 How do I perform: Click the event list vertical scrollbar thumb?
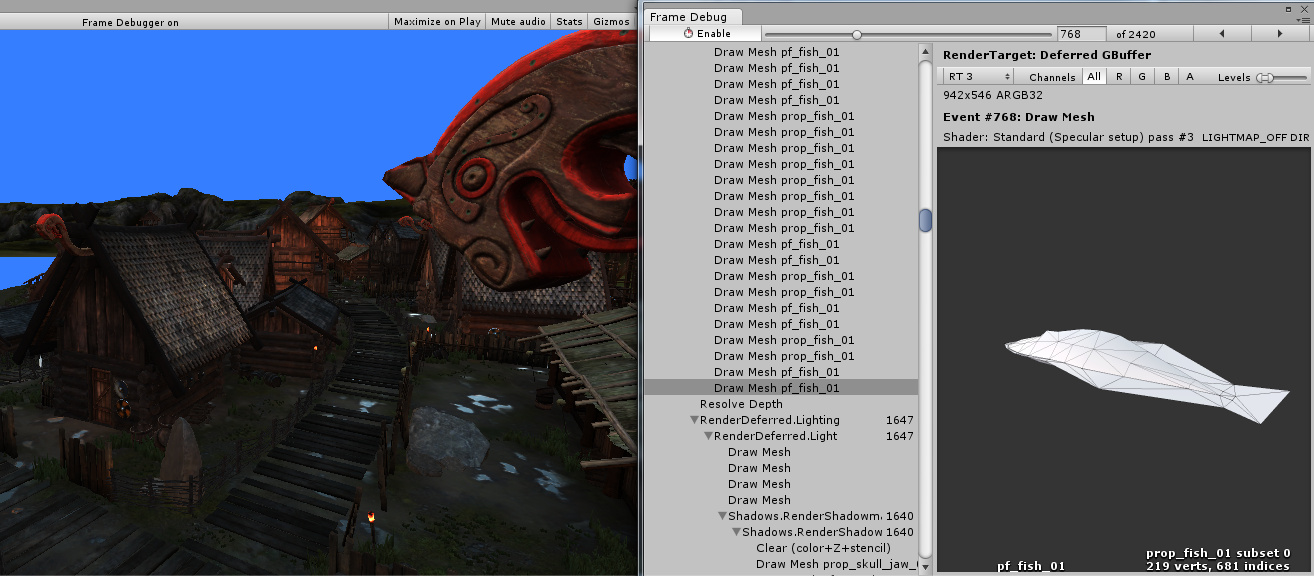[926, 220]
